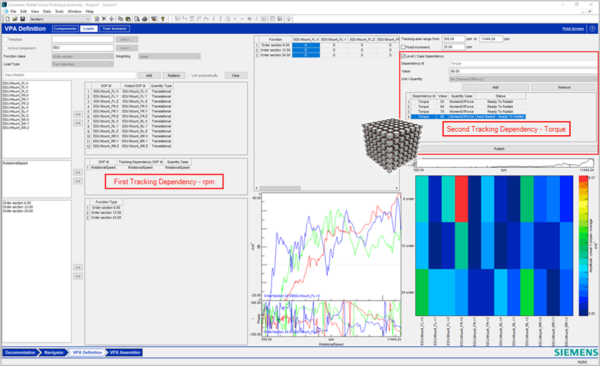This screenshot has height=366, width=600.
Task: Expand the Weighting Linear dropdown
Action: (x=169, y=57)
